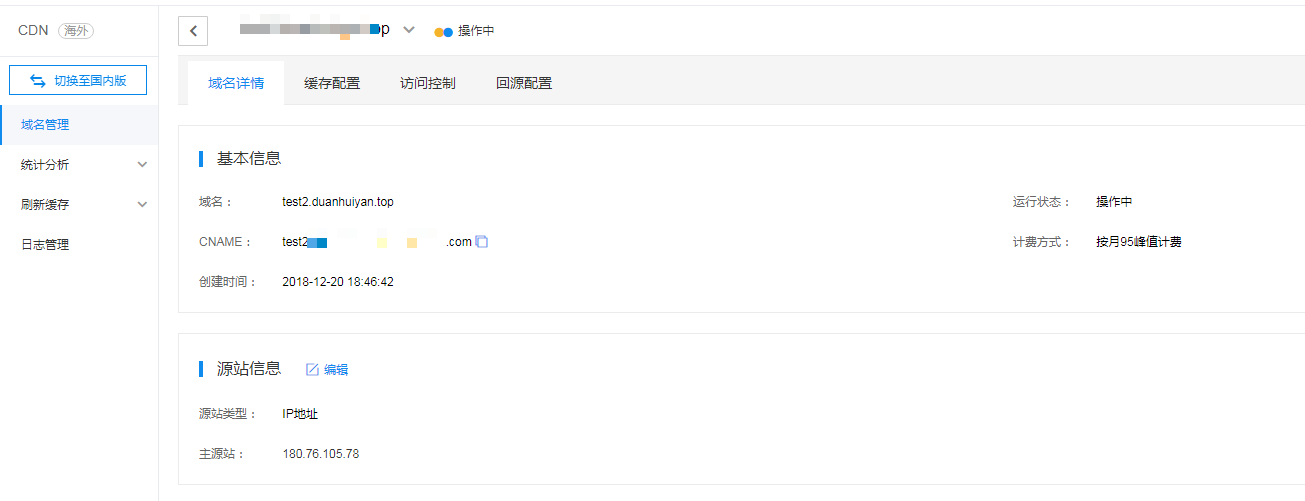
Task: Copy the CNAME value using copy icon
Action: pos(482,242)
